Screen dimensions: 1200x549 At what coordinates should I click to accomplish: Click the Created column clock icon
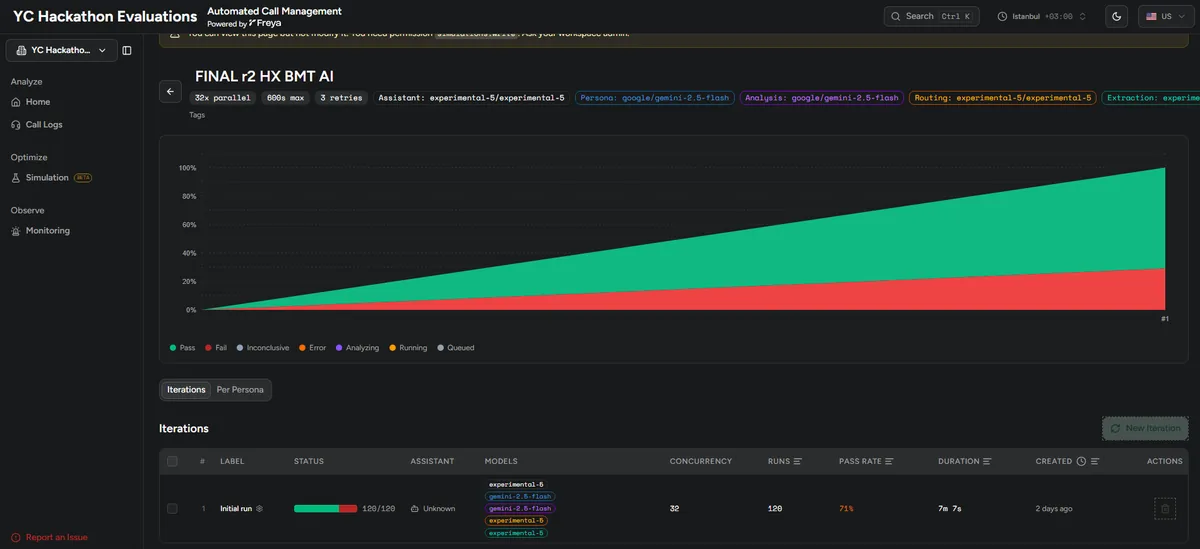pos(1081,461)
